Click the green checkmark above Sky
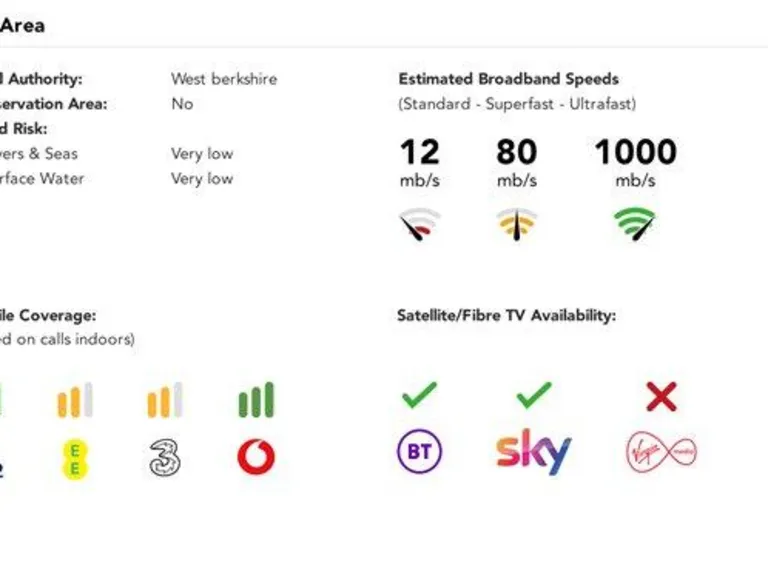 click(x=533, y=395)
